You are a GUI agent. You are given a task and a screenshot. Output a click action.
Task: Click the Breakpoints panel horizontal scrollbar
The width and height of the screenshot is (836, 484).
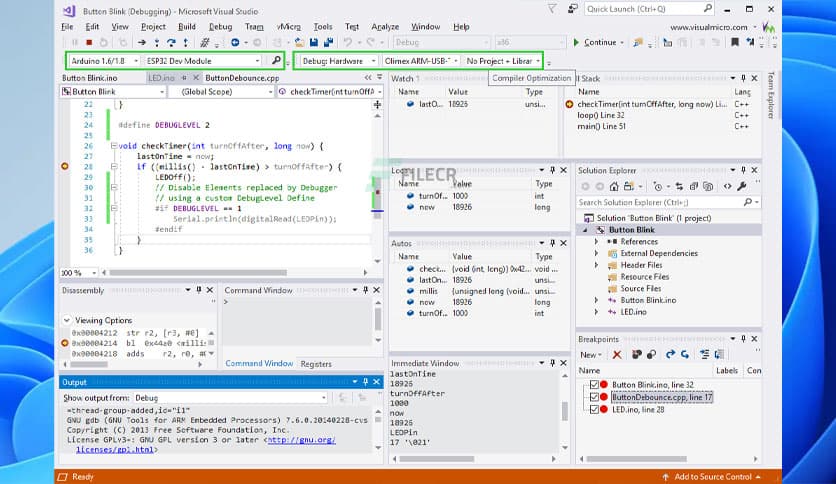tap(637, 458)
